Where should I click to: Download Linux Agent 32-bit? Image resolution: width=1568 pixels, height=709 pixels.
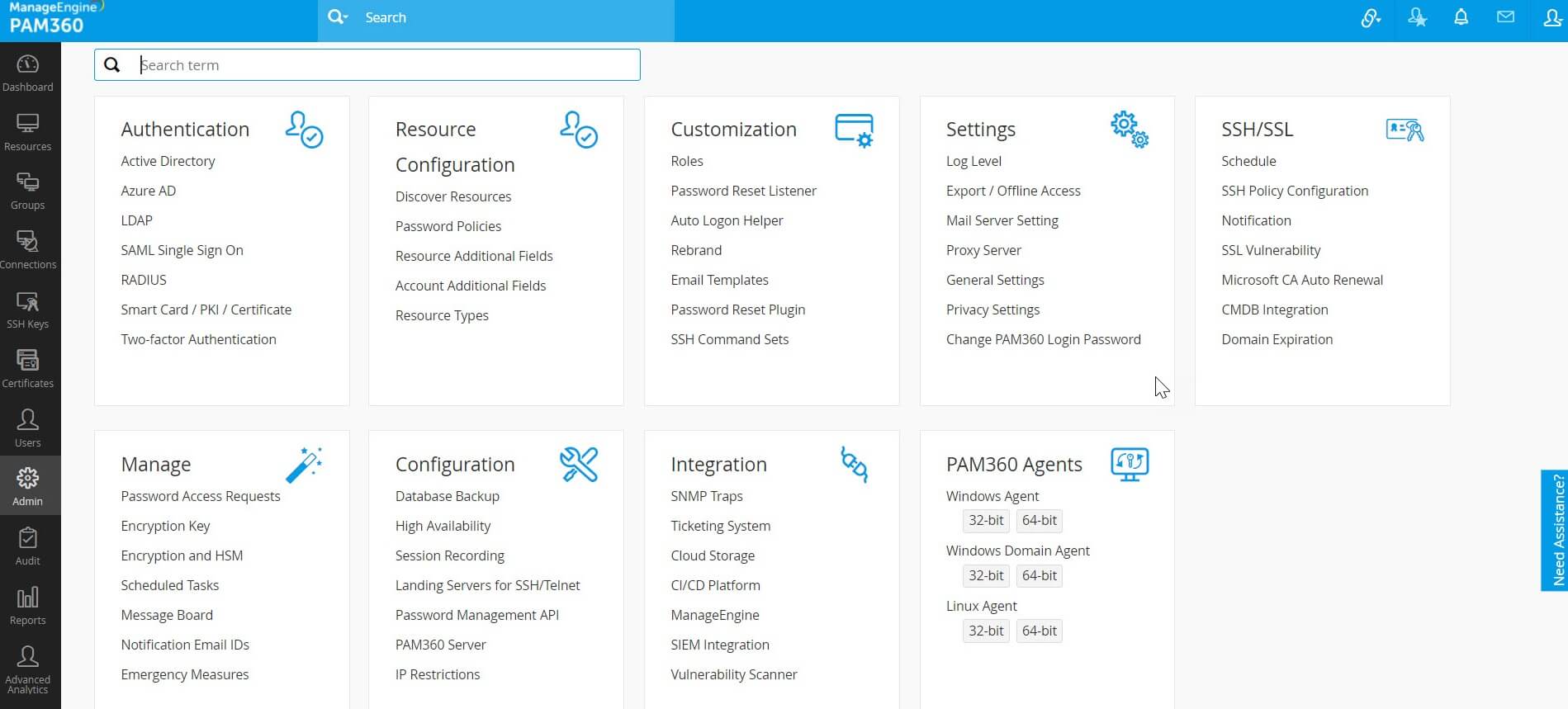[x=986, y=631]
